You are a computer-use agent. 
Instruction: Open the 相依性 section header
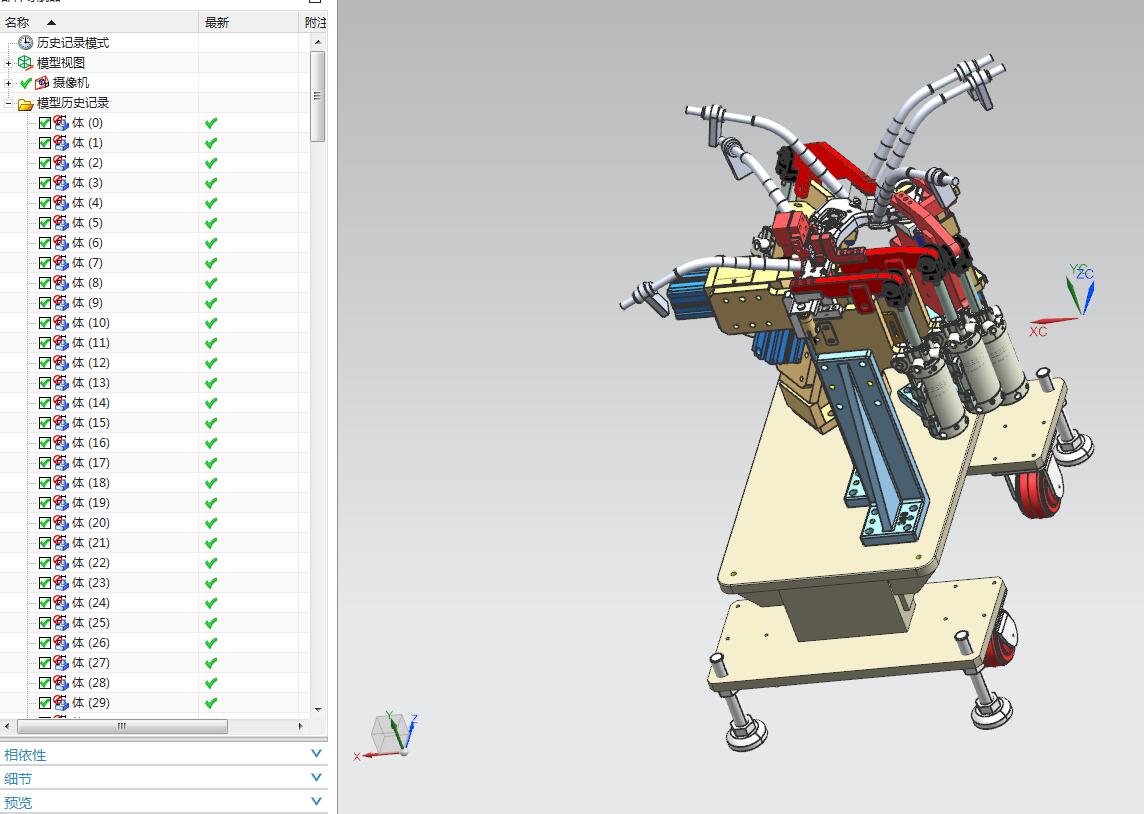pos(163,754)
